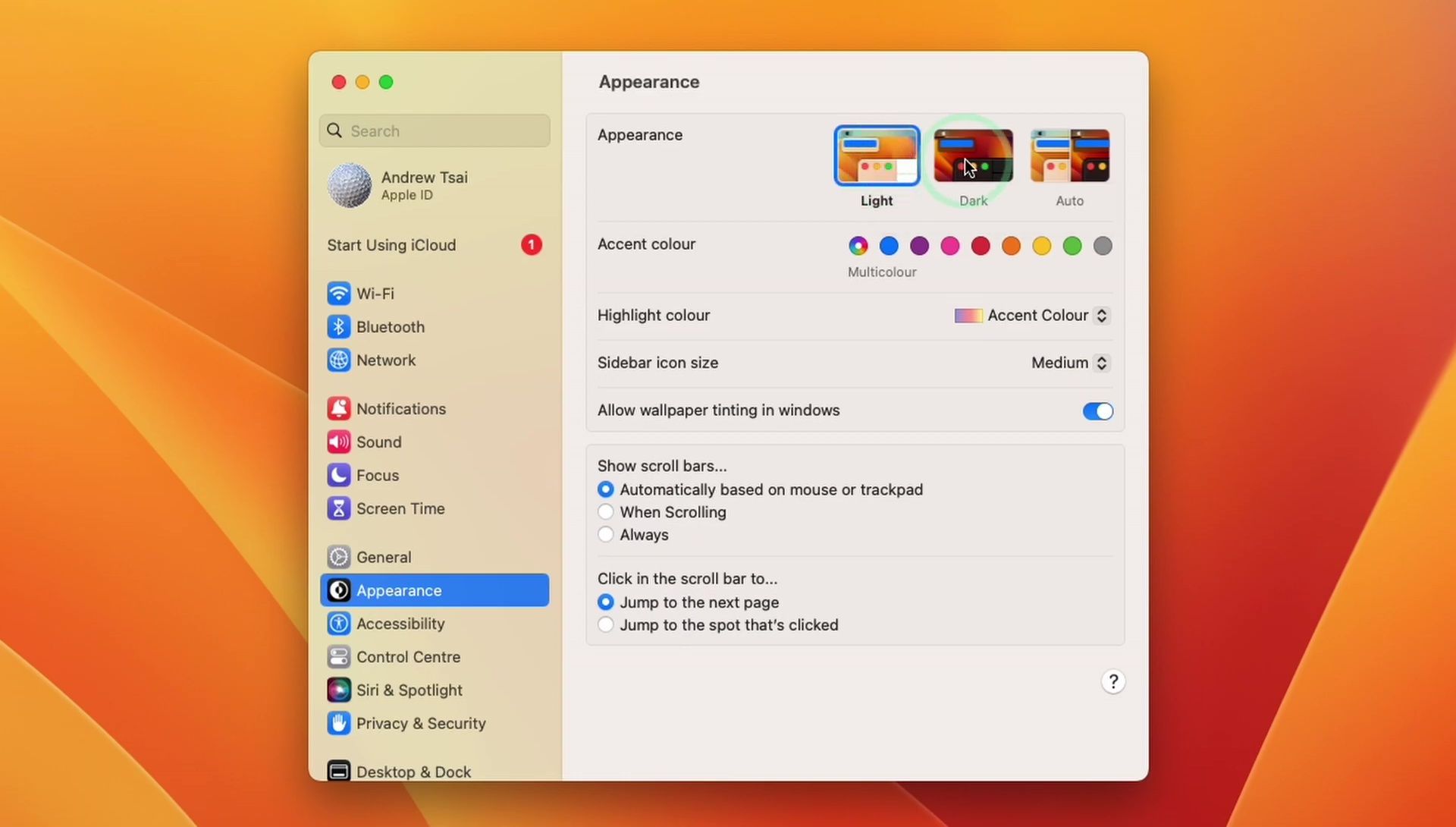Pick the blue accent colour
This screenshot has height=827, width=1456.
(x=889, y=246)
